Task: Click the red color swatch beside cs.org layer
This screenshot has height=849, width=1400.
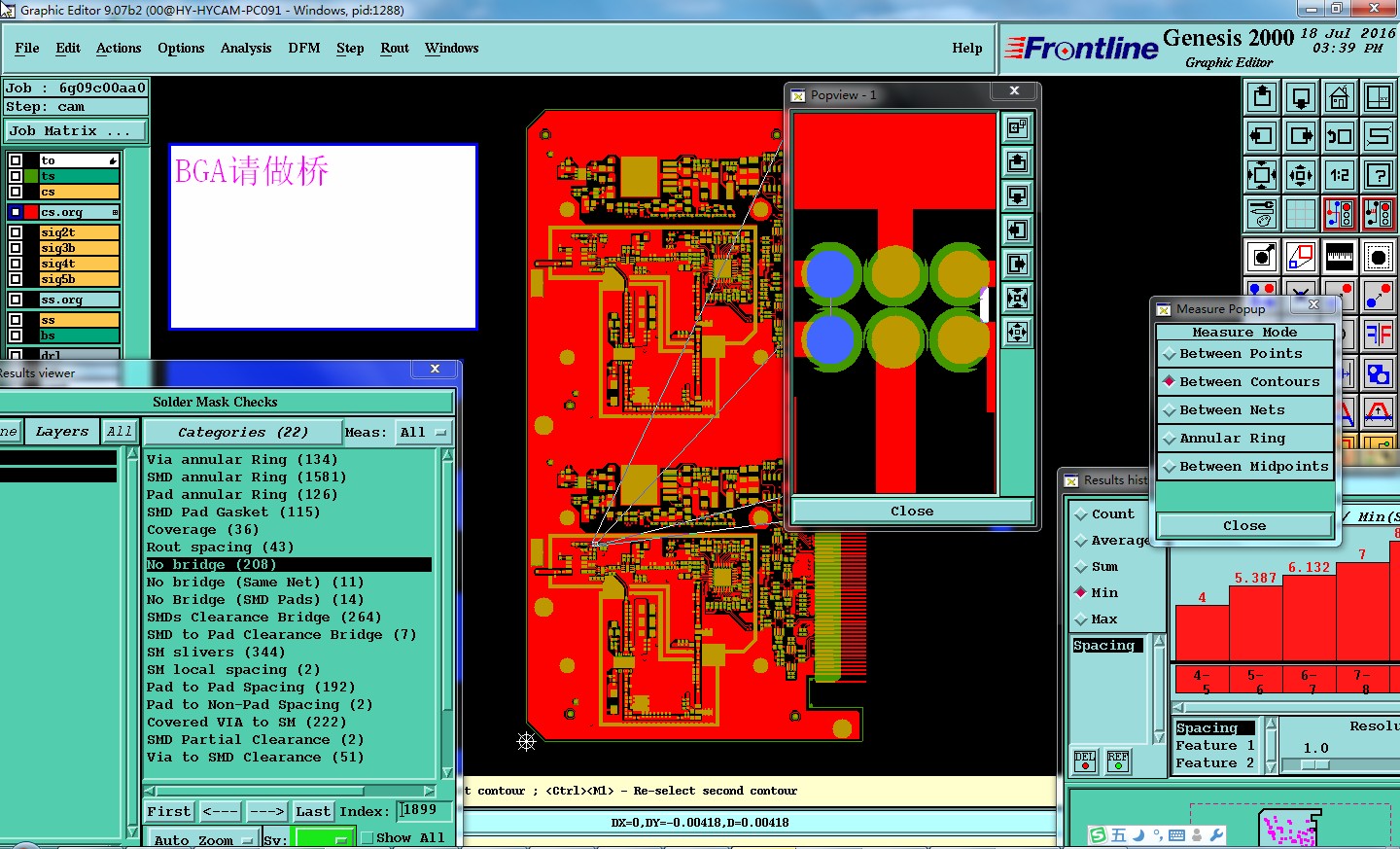Action: [x=31, y=212]
